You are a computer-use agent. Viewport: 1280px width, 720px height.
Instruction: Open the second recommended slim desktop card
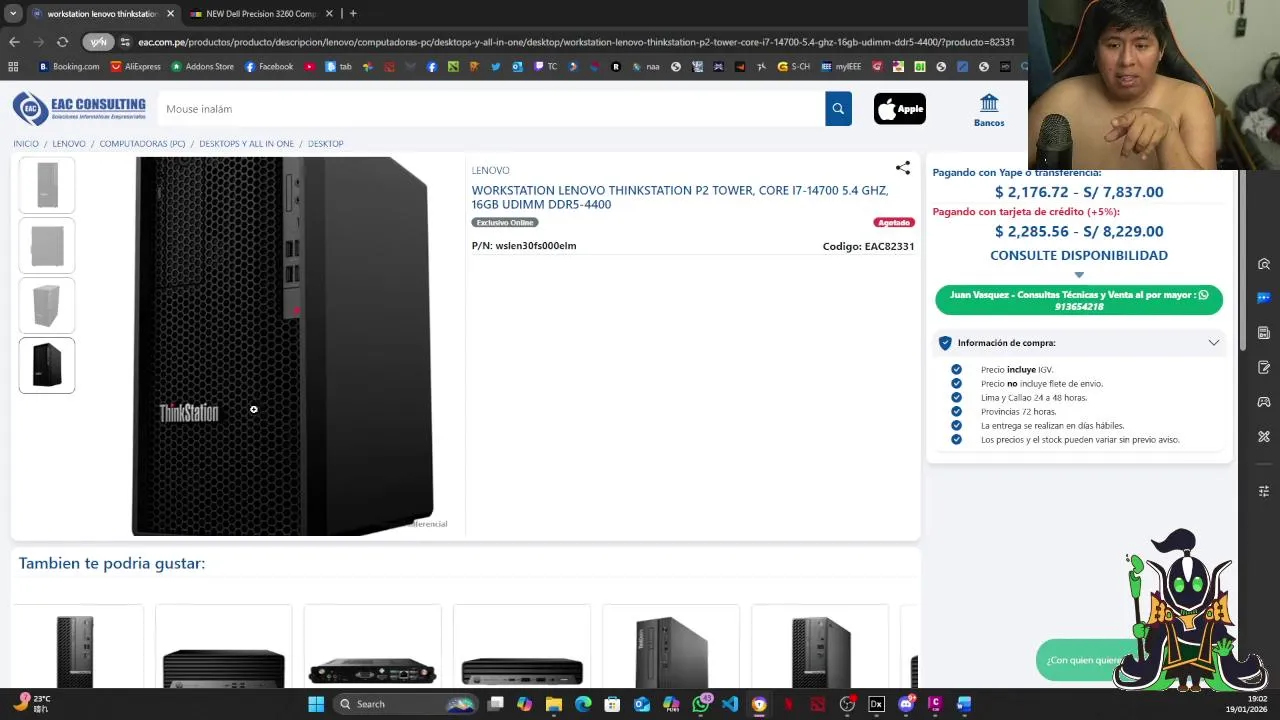(x=224, y=648)
